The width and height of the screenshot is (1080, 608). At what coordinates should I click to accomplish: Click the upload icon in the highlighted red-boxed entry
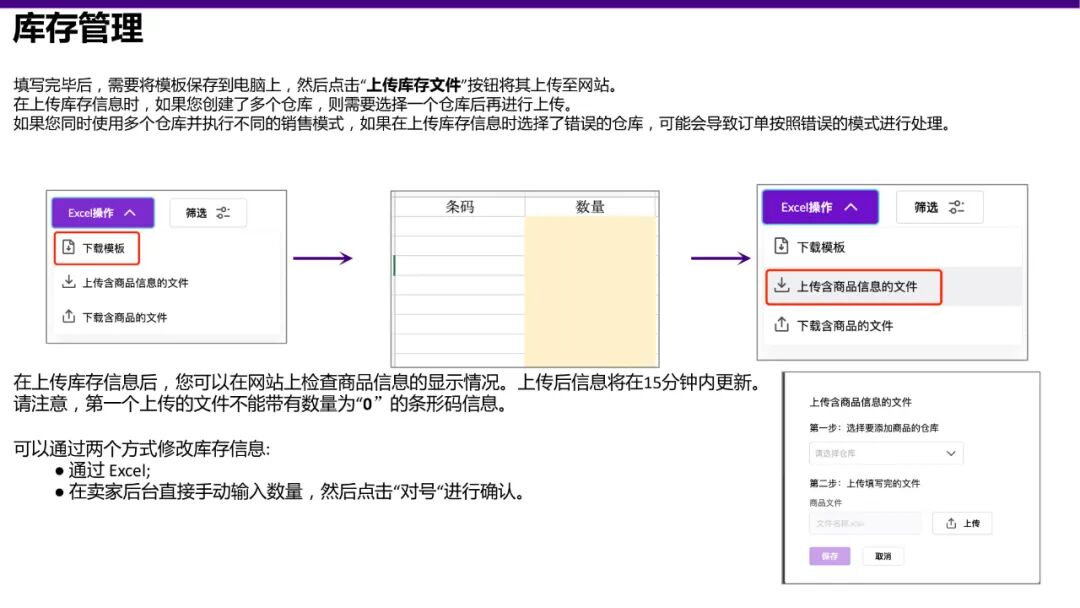click(782, 285)
